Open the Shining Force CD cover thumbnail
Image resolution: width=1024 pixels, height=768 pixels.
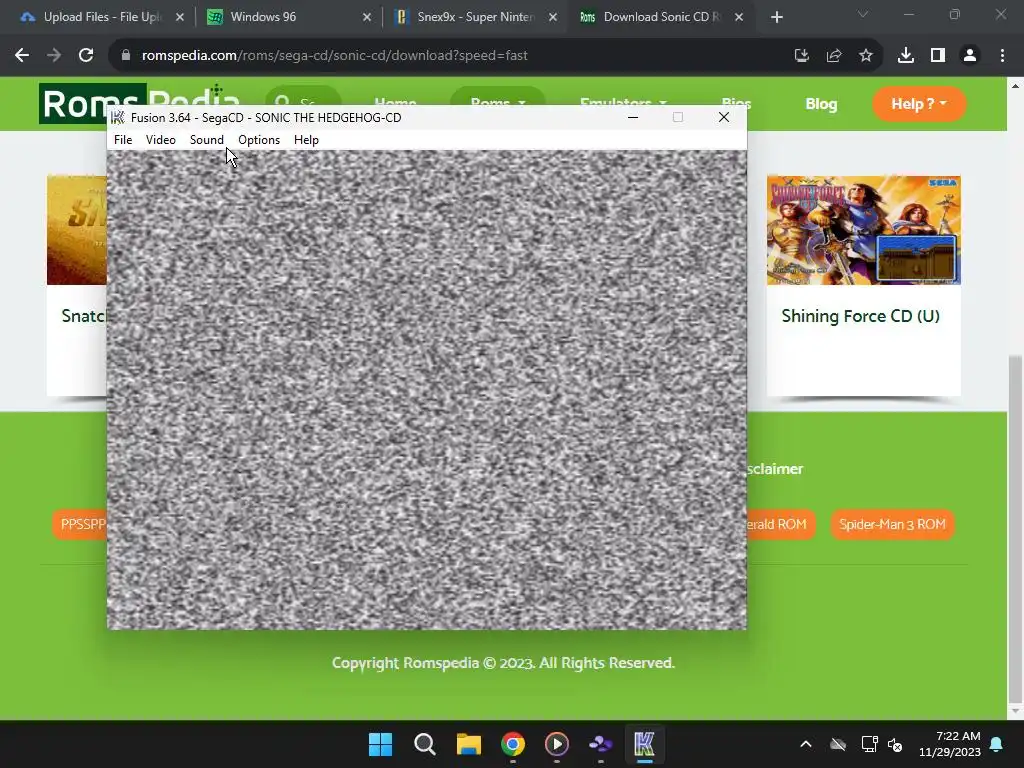[863, 230]
